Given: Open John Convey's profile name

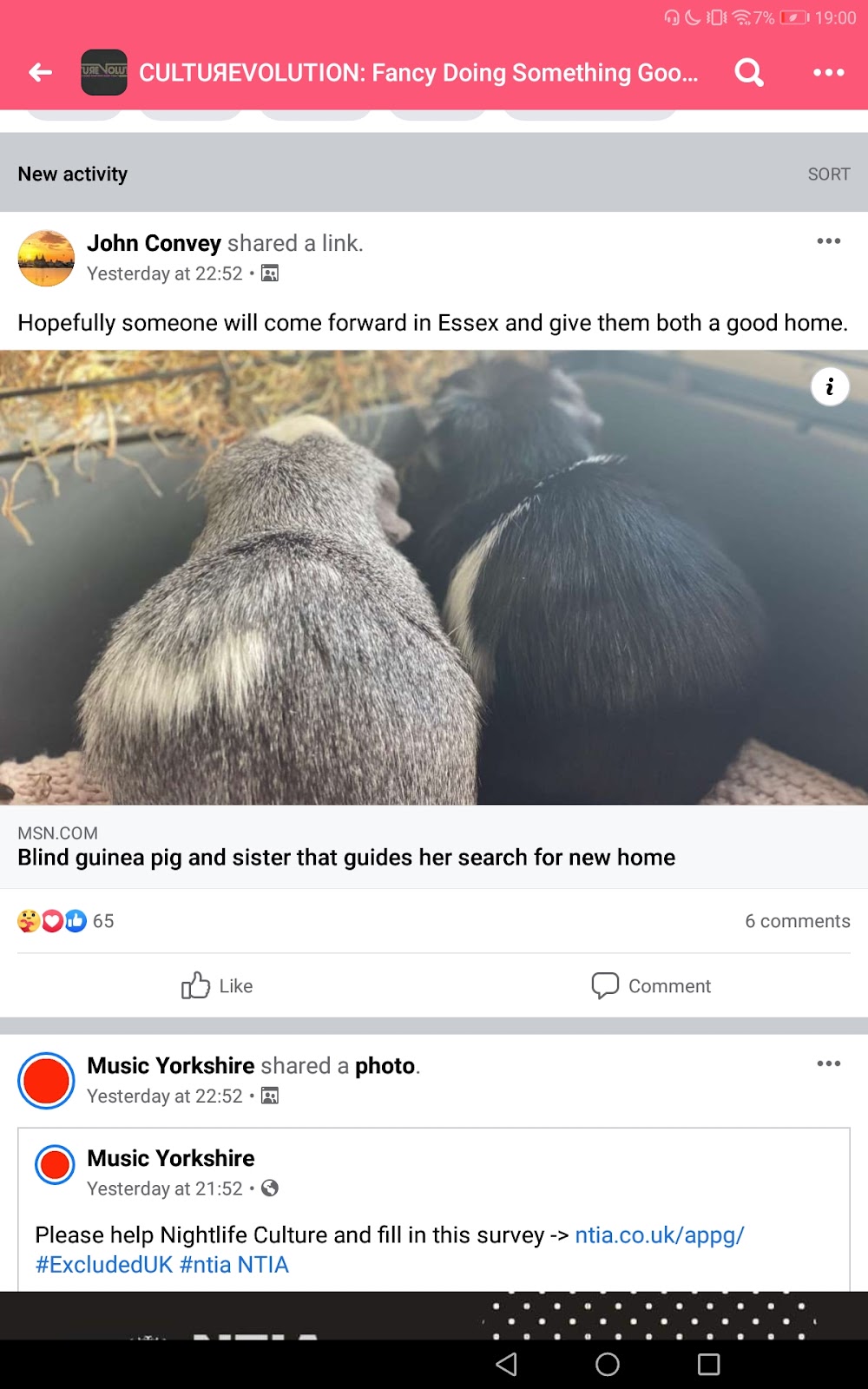Looking at the screenshot, I should click(x=155, y=243).
